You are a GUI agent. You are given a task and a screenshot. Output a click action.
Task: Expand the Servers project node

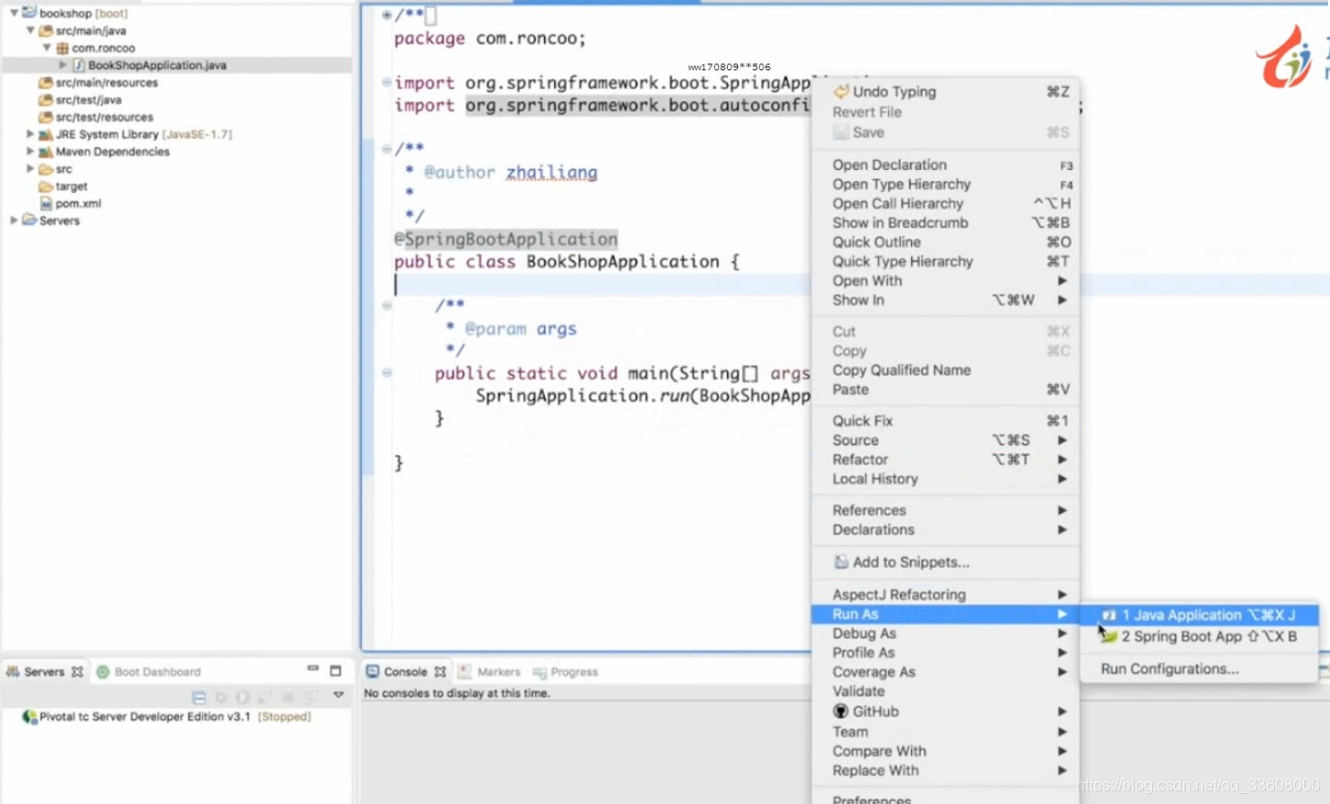(13, 220)
